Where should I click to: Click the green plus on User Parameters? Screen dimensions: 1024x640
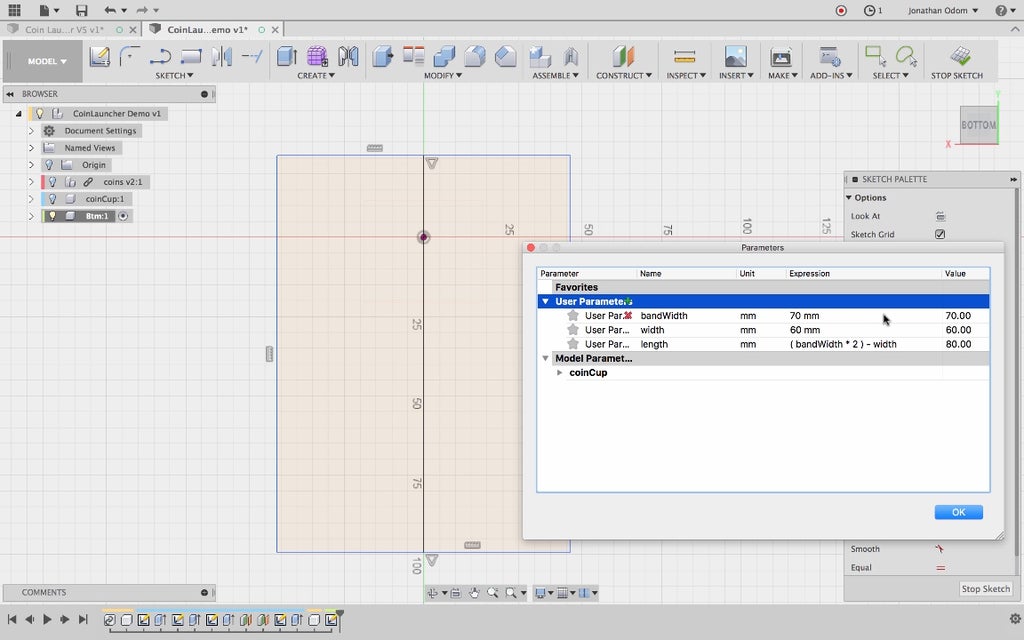pos(627,300)
